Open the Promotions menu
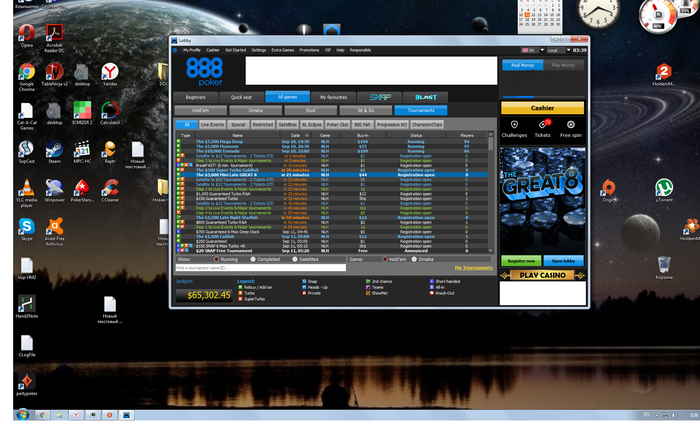 coord(309,50)
